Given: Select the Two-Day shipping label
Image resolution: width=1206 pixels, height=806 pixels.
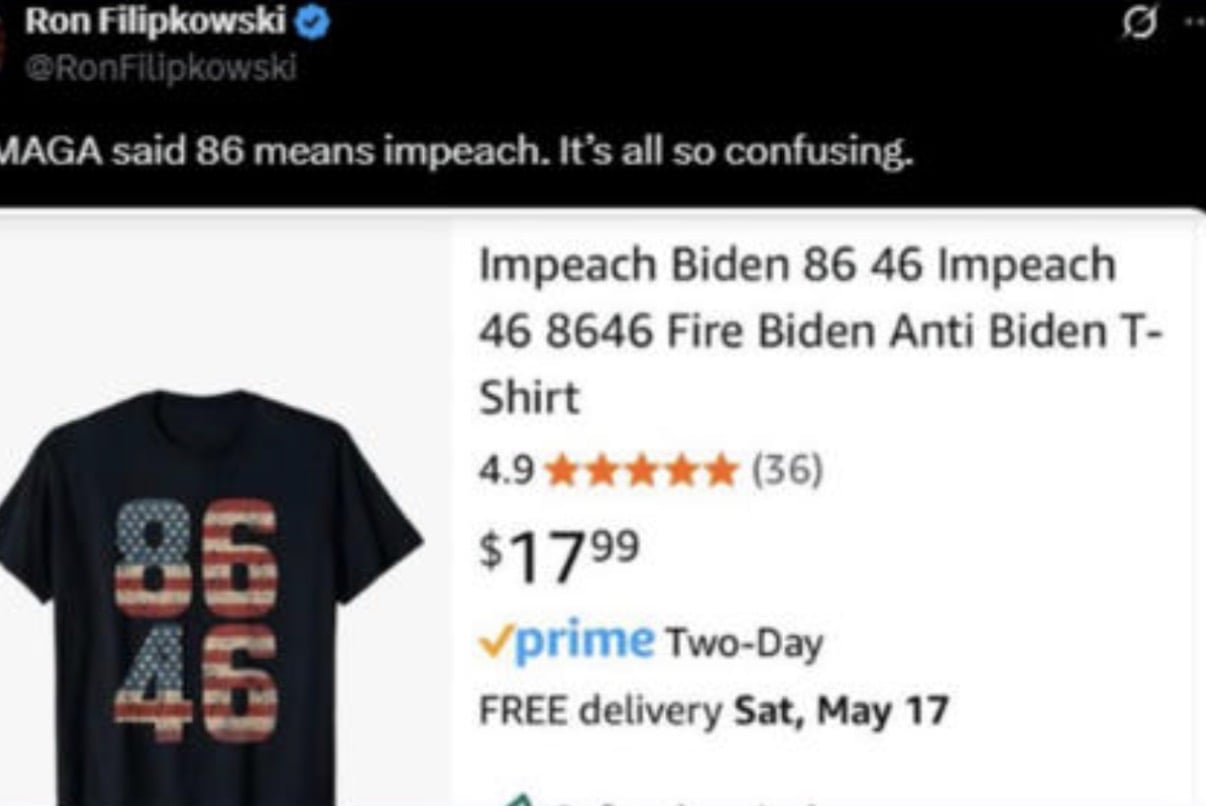Looking at the screenshot, I should point(743,642).
